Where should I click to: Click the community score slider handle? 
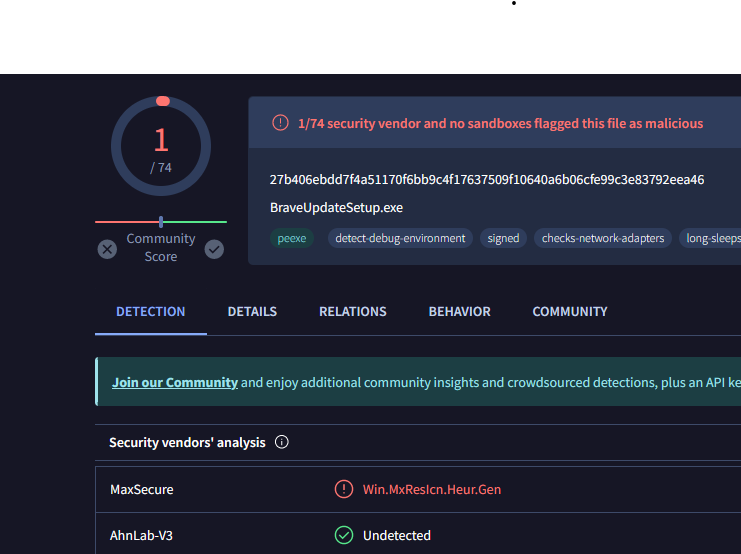point(161,221)
